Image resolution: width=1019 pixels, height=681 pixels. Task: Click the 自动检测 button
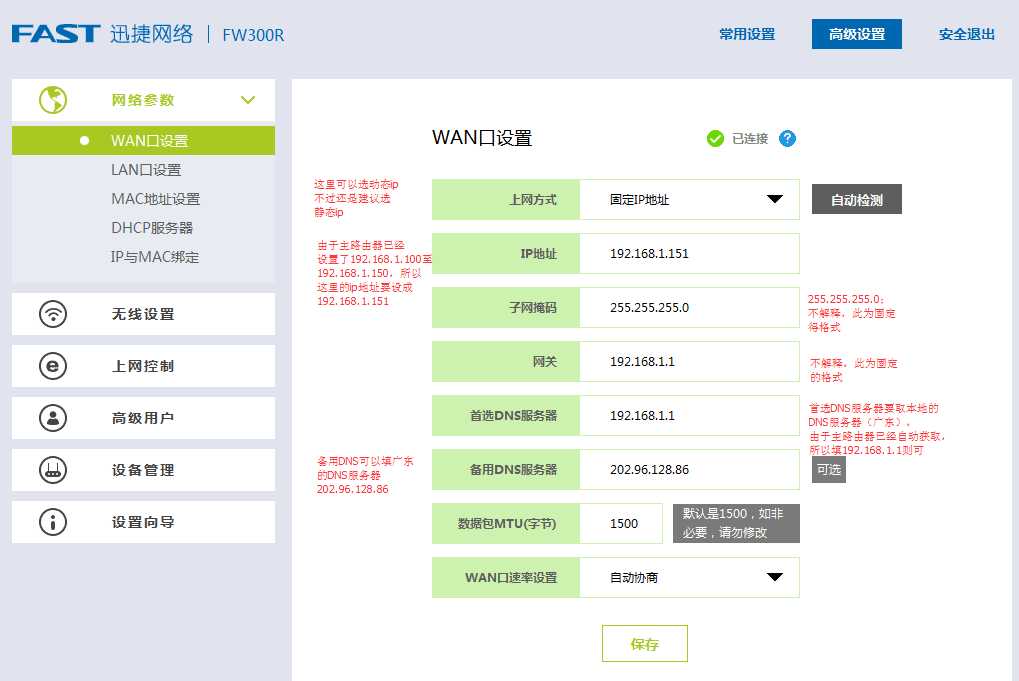click(x=856, y=199)
